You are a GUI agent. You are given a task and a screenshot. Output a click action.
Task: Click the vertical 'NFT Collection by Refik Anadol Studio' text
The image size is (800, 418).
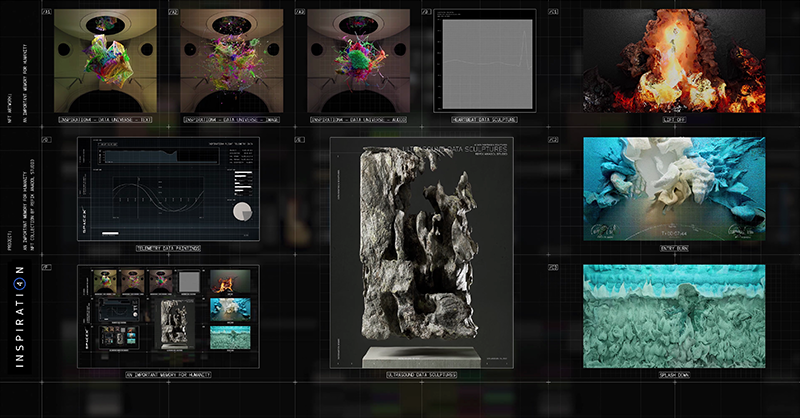33,204
